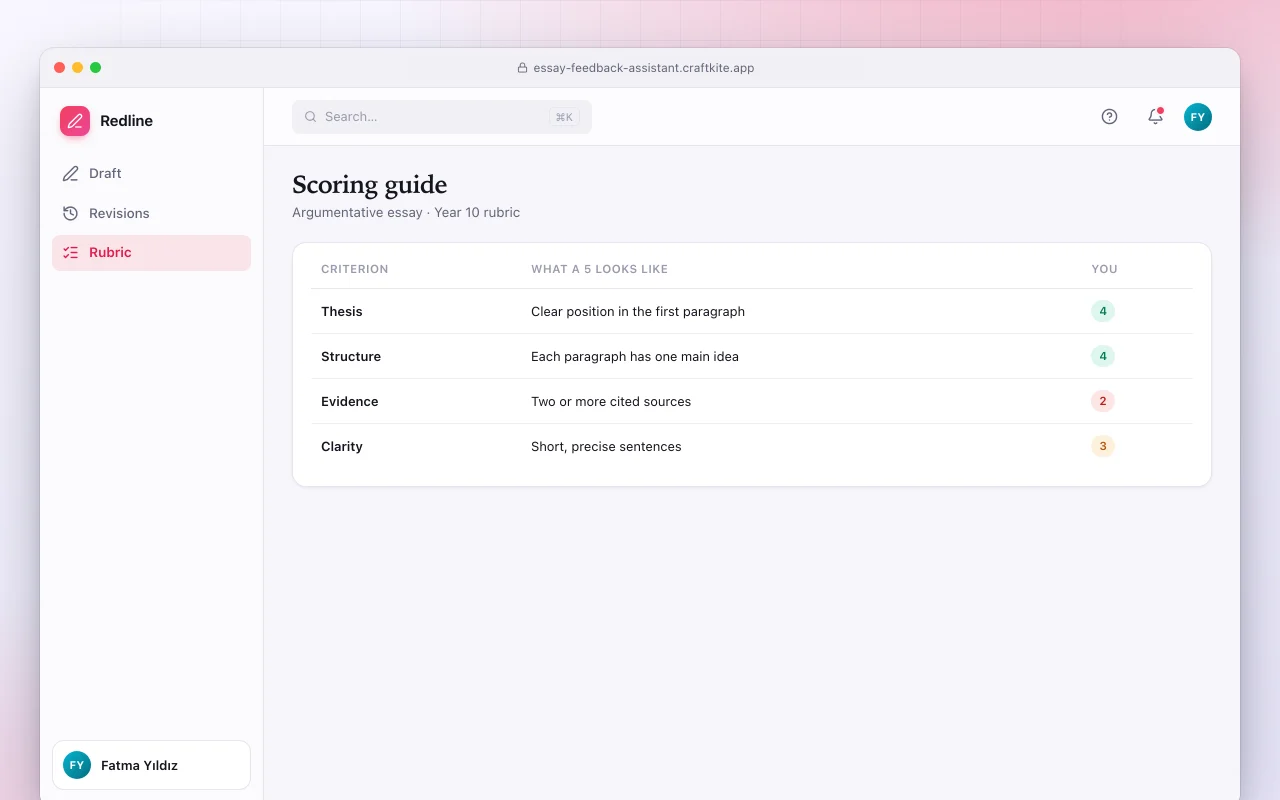This screenshot has height=800, width=1280.
Task: Click the YOU column header
Action: click(1105, 269)
